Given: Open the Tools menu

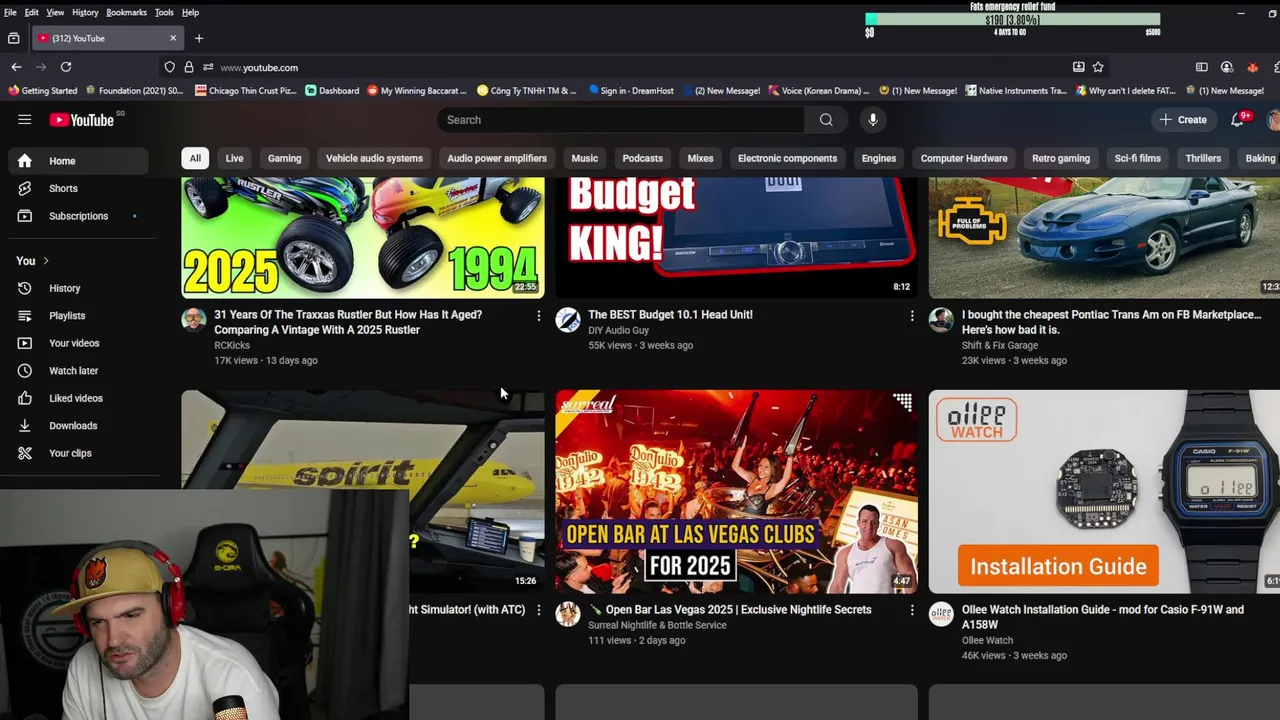Looking at the screenshot, I should point(164,12).
